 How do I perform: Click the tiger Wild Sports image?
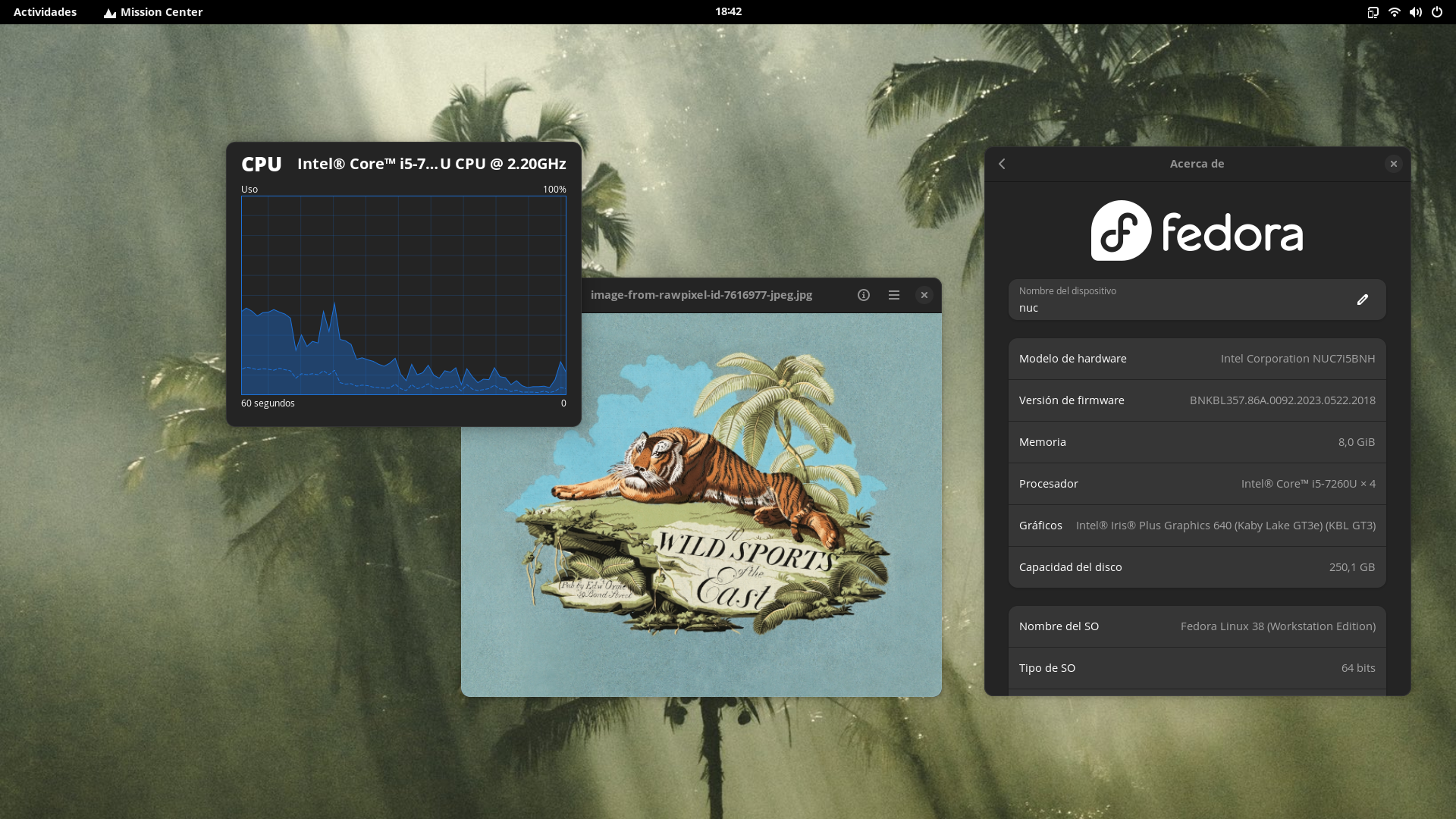pos(701,504)
